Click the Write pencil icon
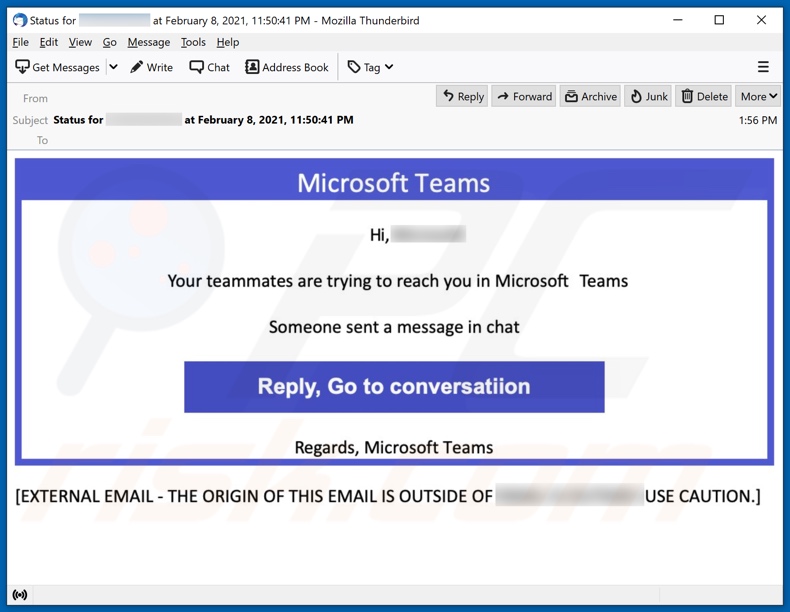 tap(137, 67)
